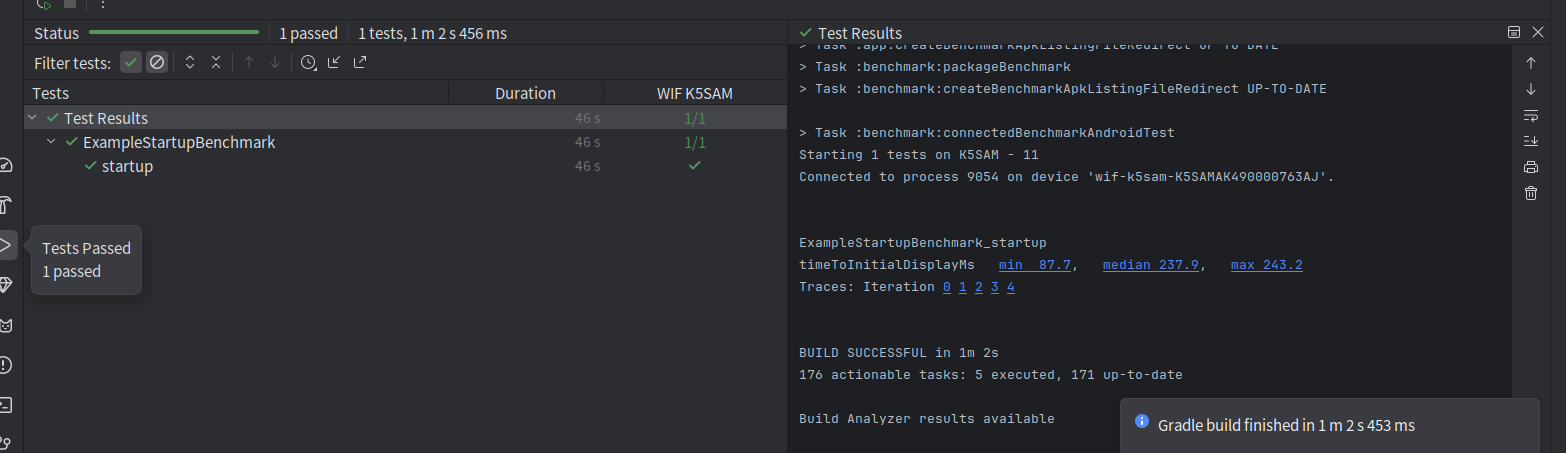Collapse the ExampleStartupBenchmark node
This screenshot has width=1566, height=453.
pyautogui.click(x=51, y=142)
